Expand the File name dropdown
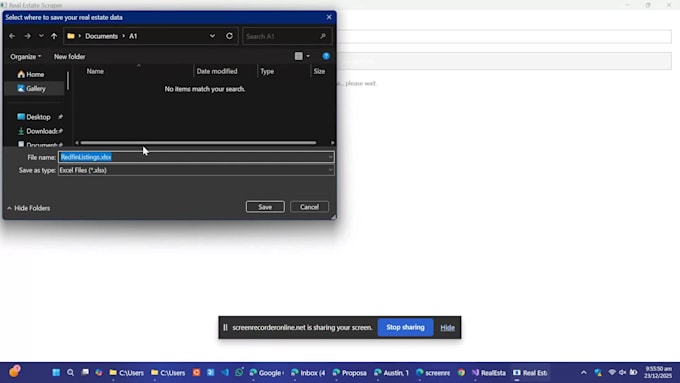The width and height of the screenshot is (680, 383). click(x=330, y=157)
